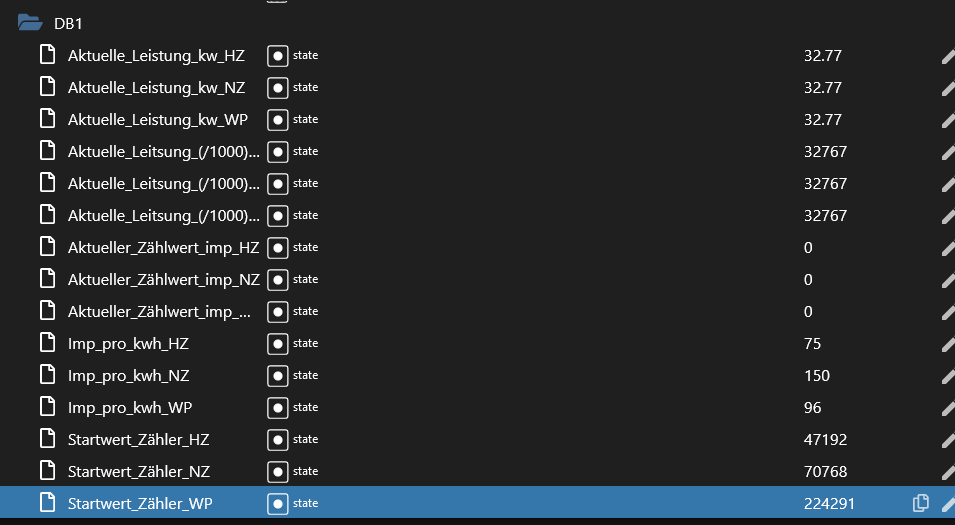Select the Aktueller_Zählwert_imp_NZ object
Image resolution: width=955 pixels, height=525 pixels.
click(164, 280)
